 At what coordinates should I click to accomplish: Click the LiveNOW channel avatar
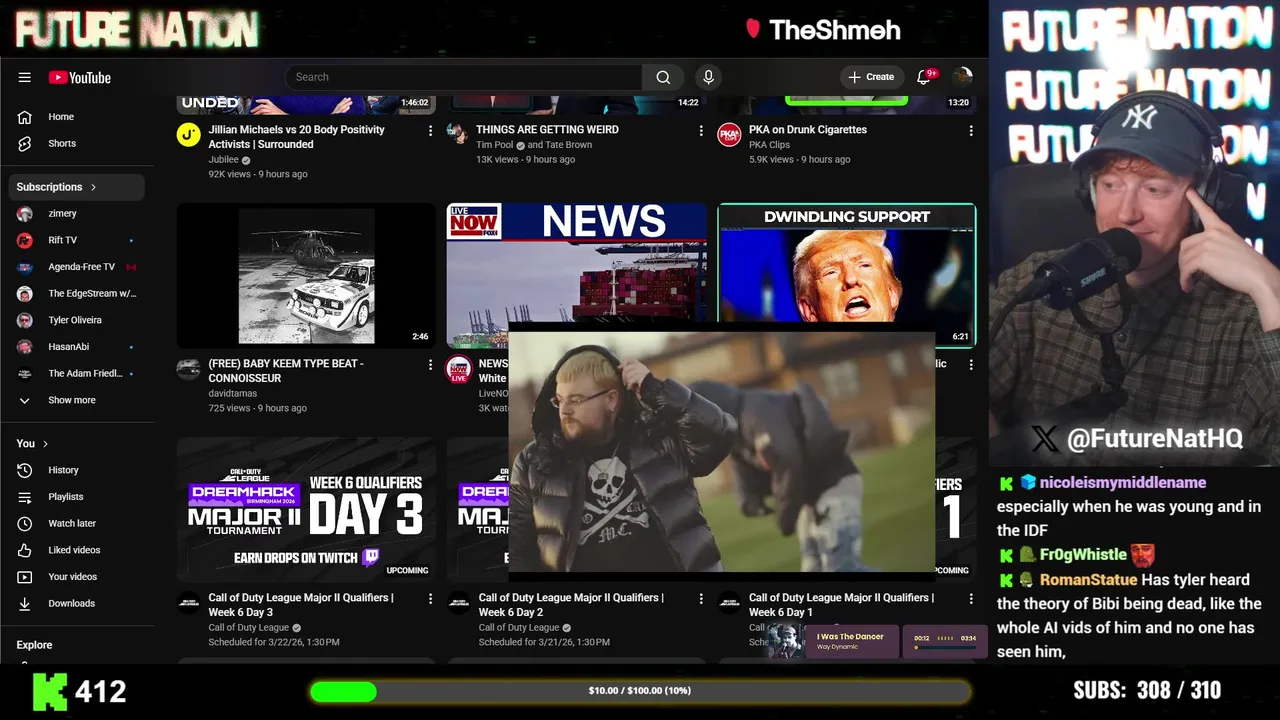[459, 368]
